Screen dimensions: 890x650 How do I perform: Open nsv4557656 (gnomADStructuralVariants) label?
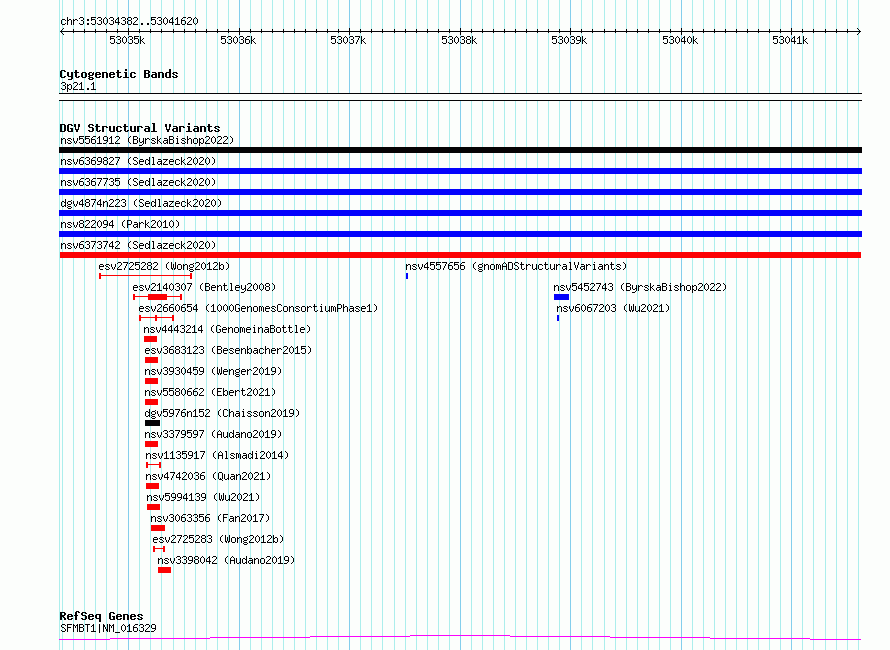pyautogui.click(x=516, y=266)
